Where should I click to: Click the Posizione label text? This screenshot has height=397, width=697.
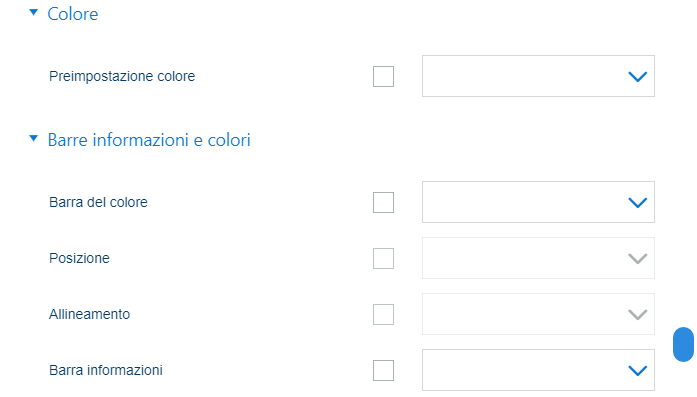click(79, 258)
